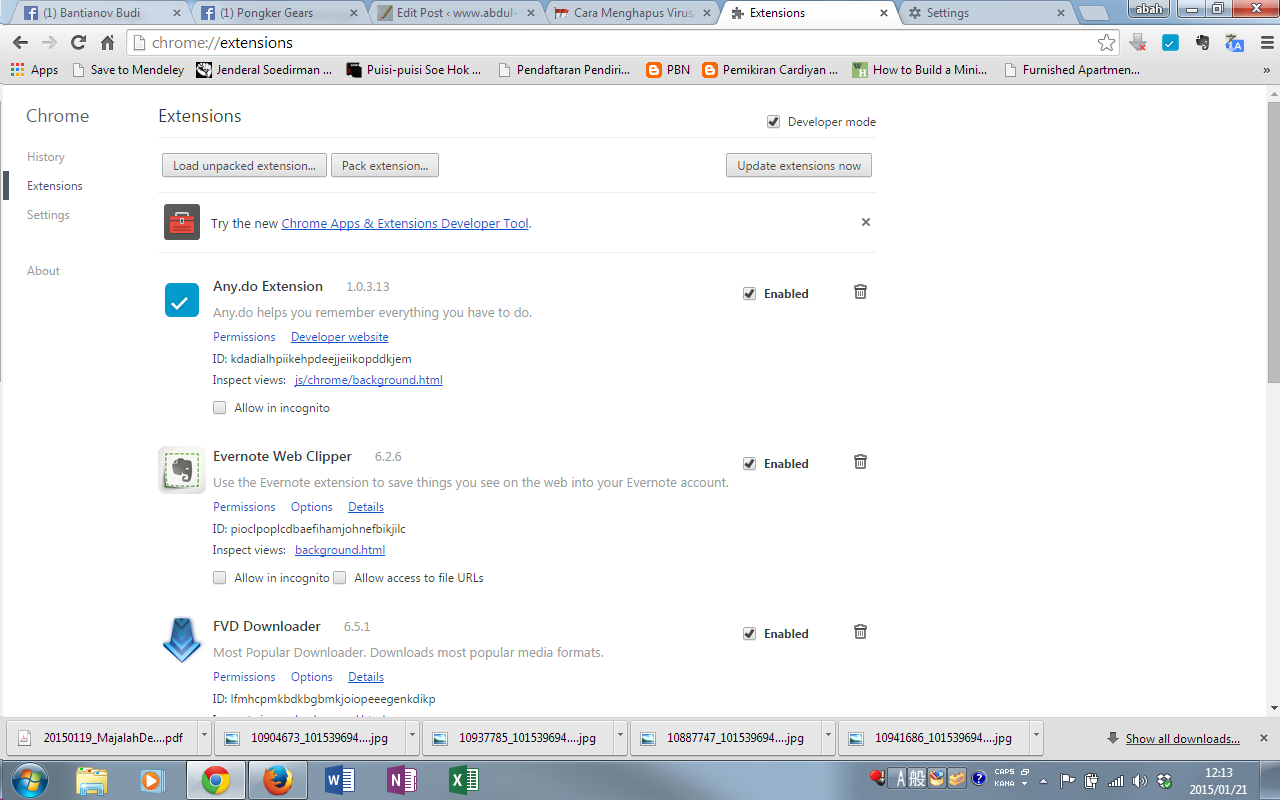
Task: Delete the Any.do Extension via trash icon
Action: [860, 292]
